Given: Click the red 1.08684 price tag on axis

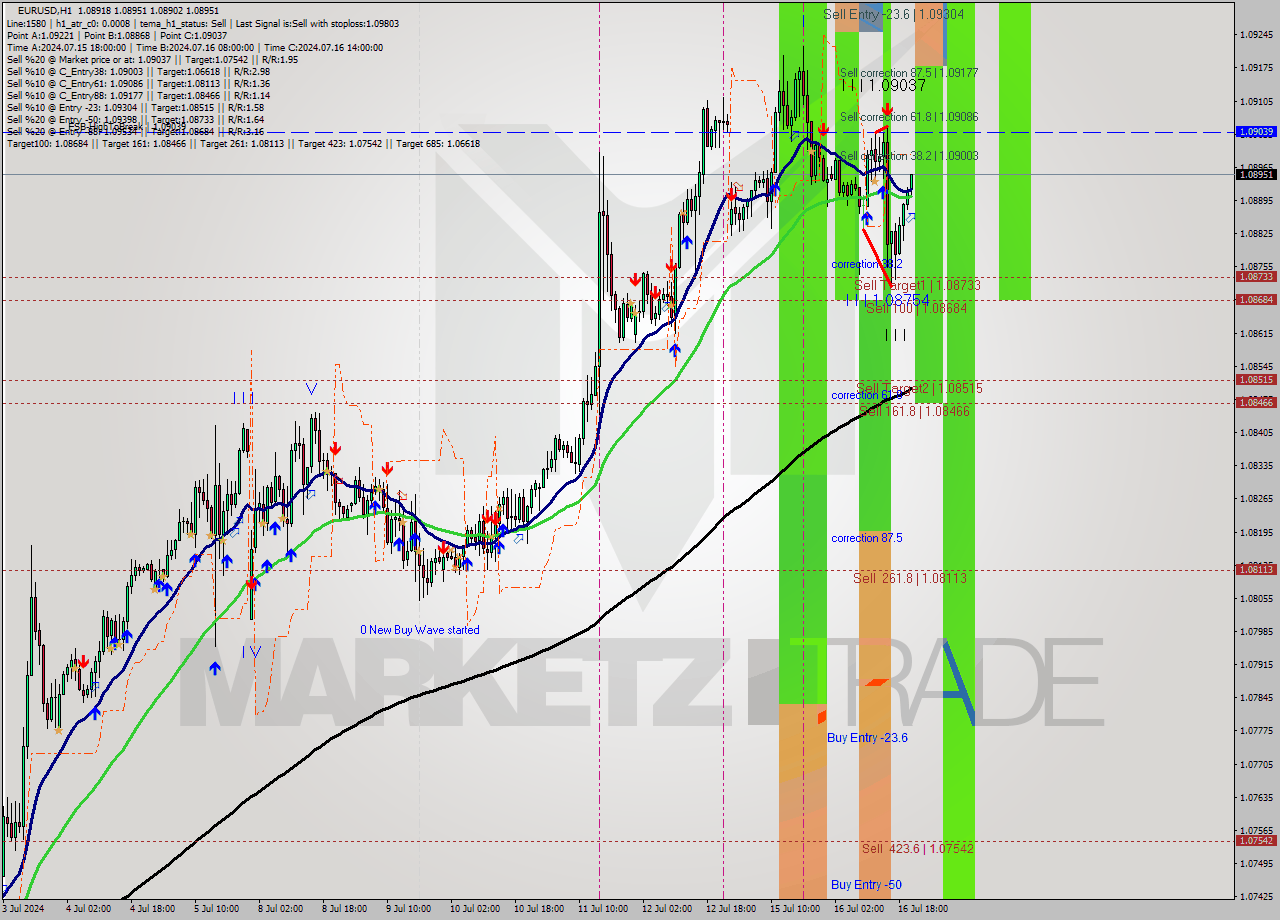Looking at the screenshot, I should pyautogui.click(x=1256, y=300).
